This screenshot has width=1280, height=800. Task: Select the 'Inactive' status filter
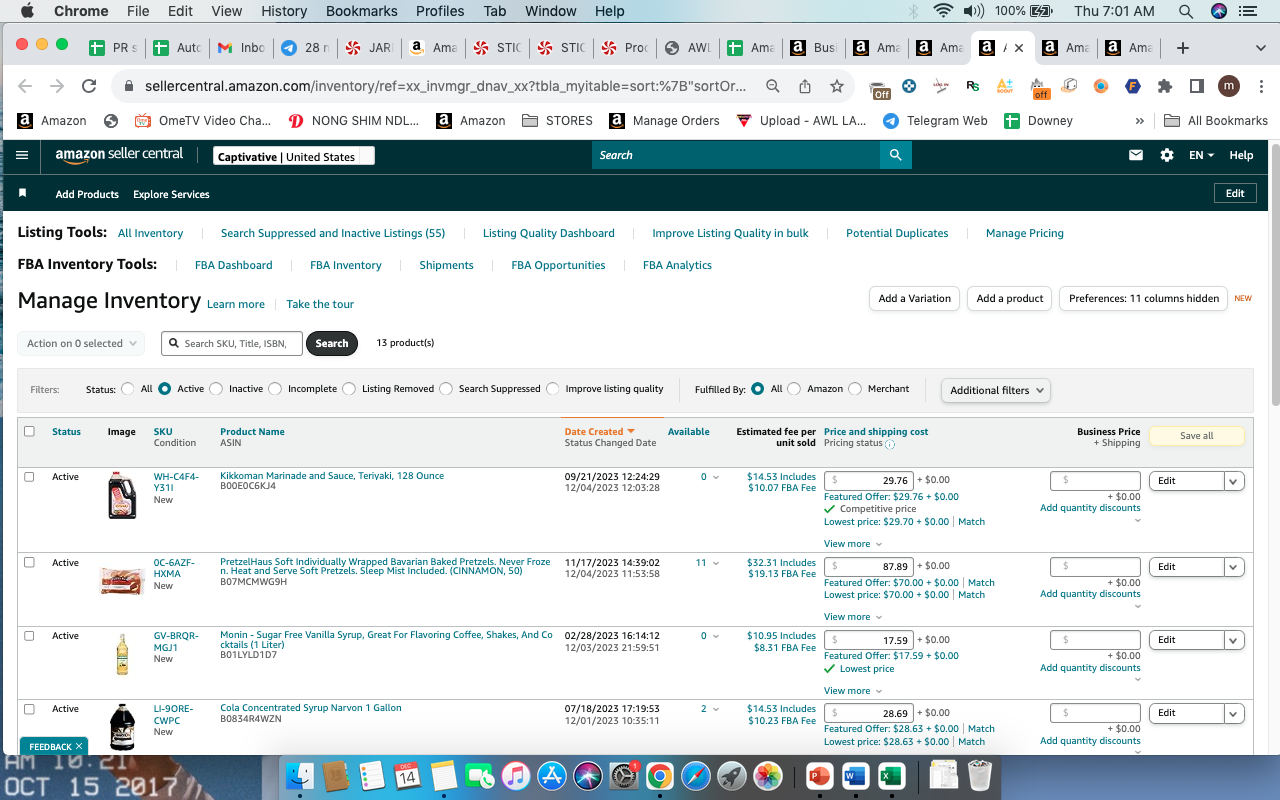pyautogui.click(x=216, y=389)
